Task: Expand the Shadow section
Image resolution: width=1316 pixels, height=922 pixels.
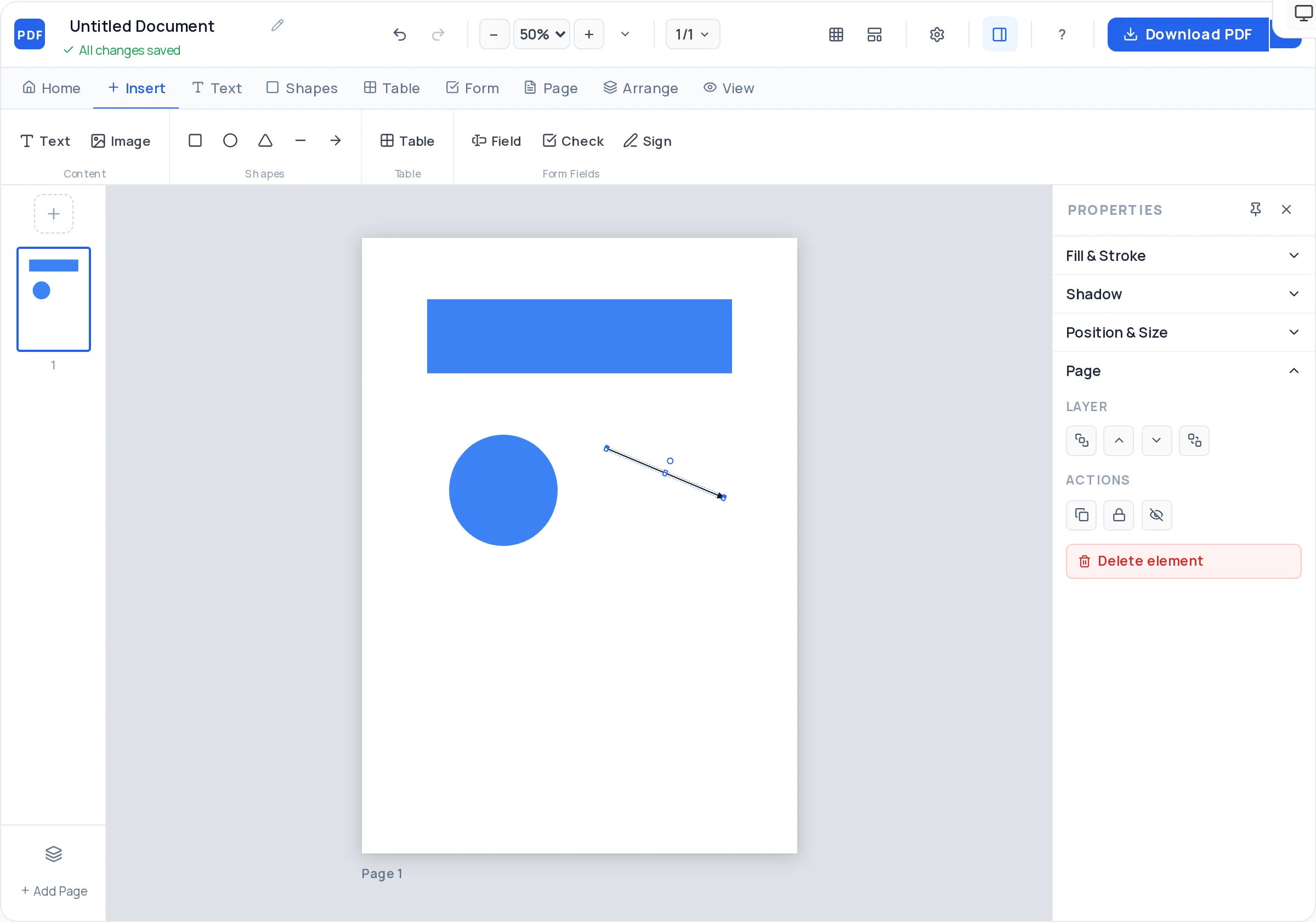Action: (1184, 294)
